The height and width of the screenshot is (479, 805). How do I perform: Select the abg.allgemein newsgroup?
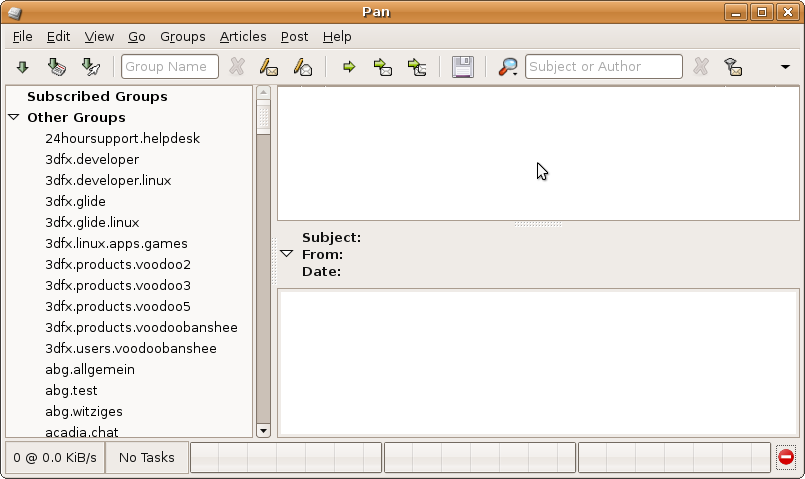tap(90, 370)
